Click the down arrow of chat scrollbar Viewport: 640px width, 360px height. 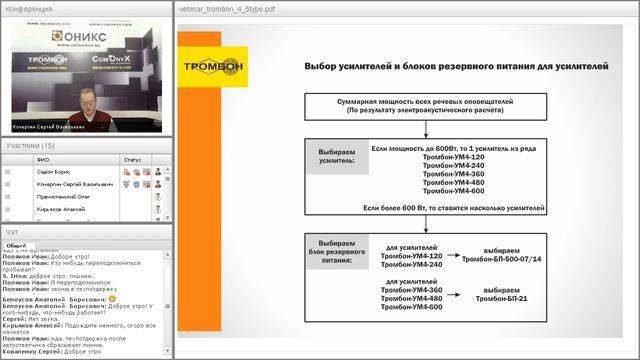[x=167, y=351]
